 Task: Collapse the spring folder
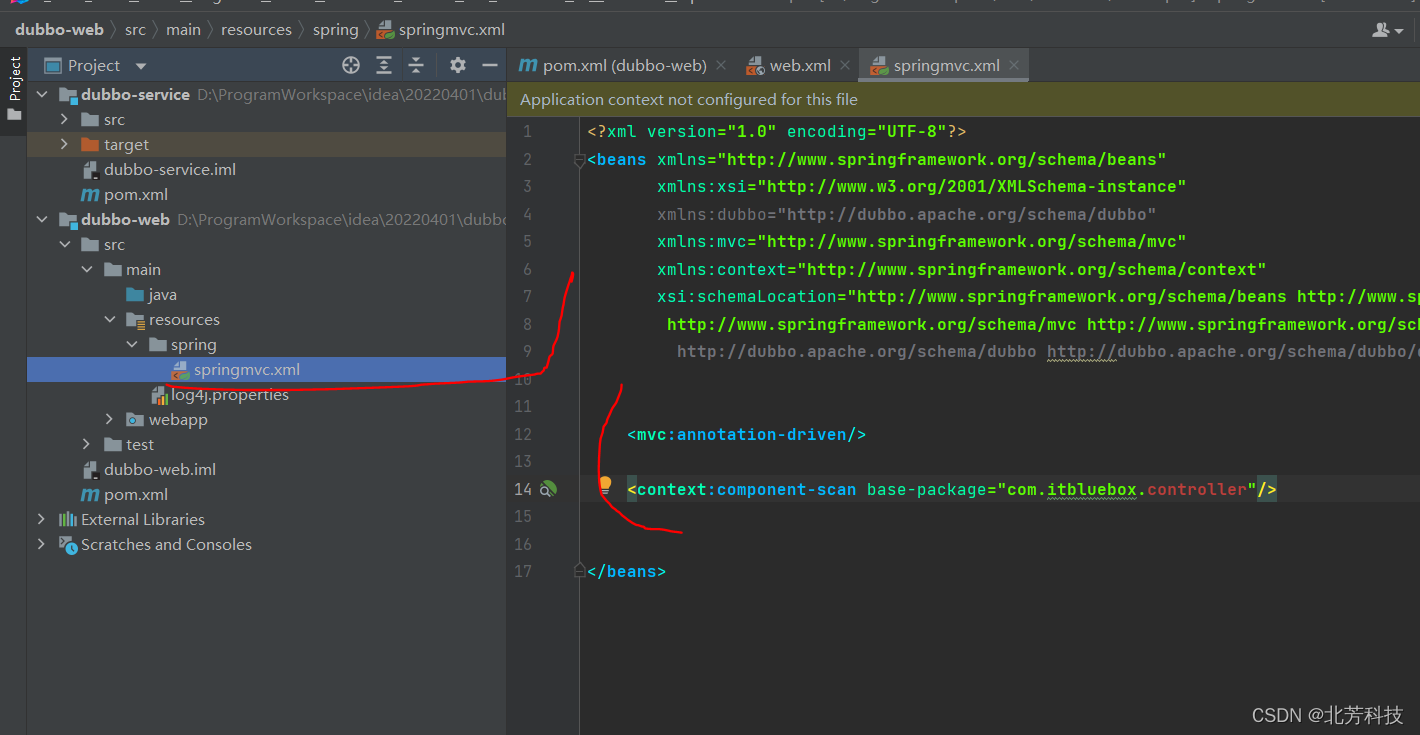coord(132,344)
